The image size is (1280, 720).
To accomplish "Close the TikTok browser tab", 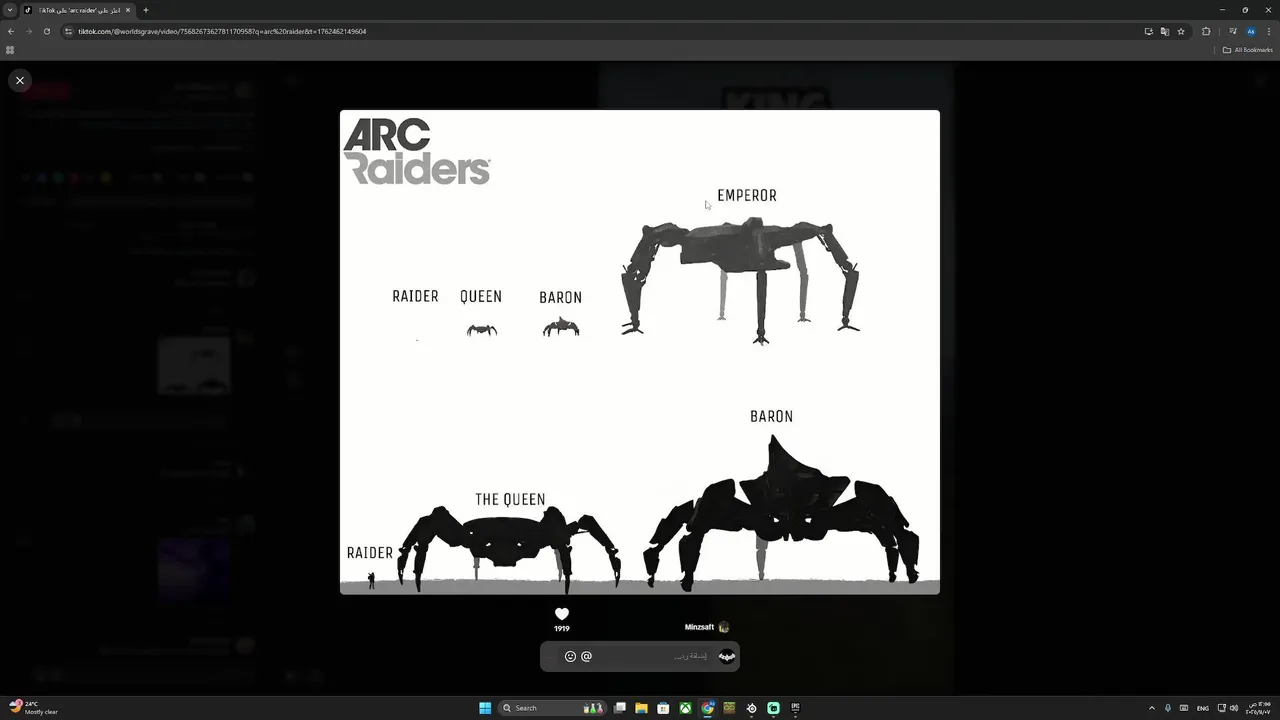I will [128, 10].
